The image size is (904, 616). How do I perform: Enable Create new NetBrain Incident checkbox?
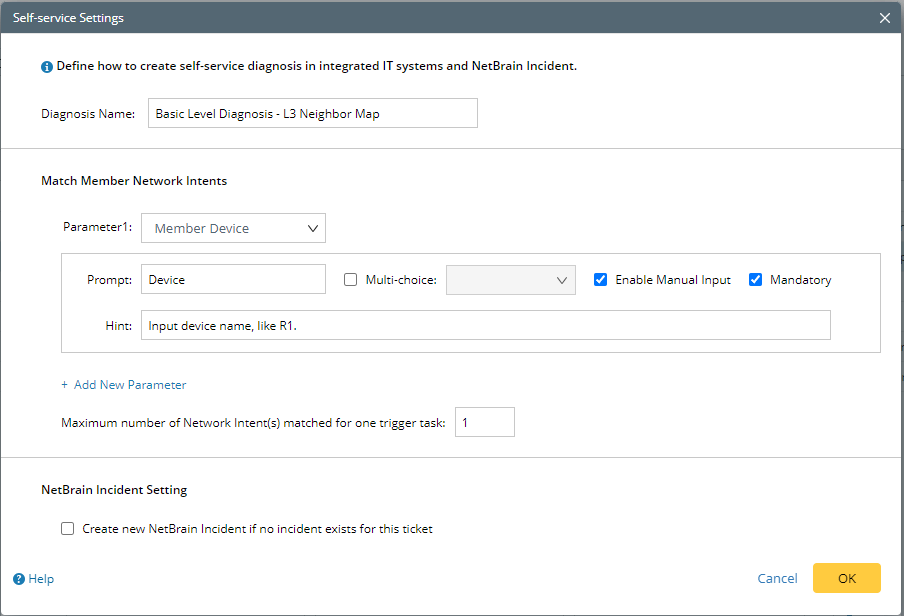pos(67,529)
